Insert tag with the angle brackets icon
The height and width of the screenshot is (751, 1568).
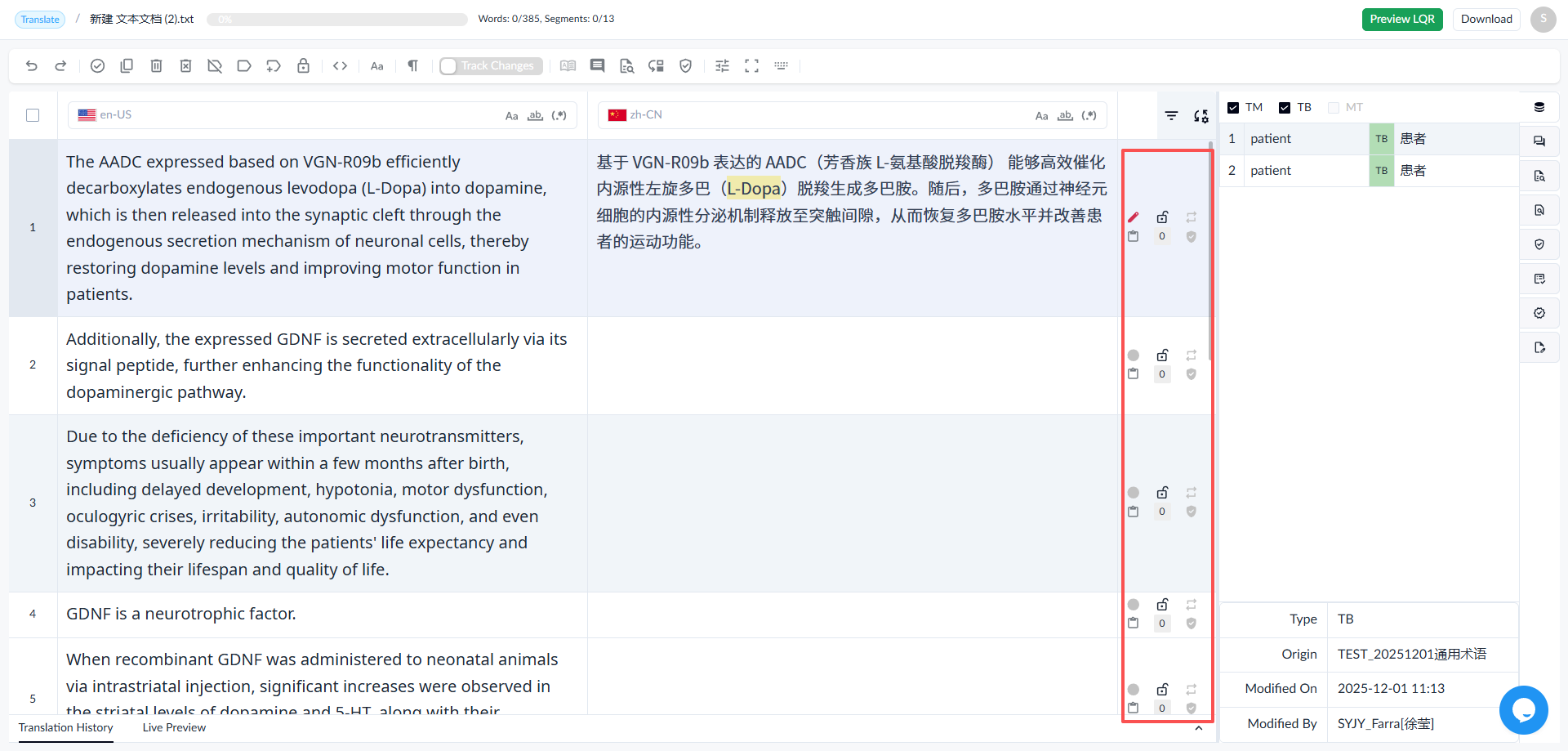341,66
